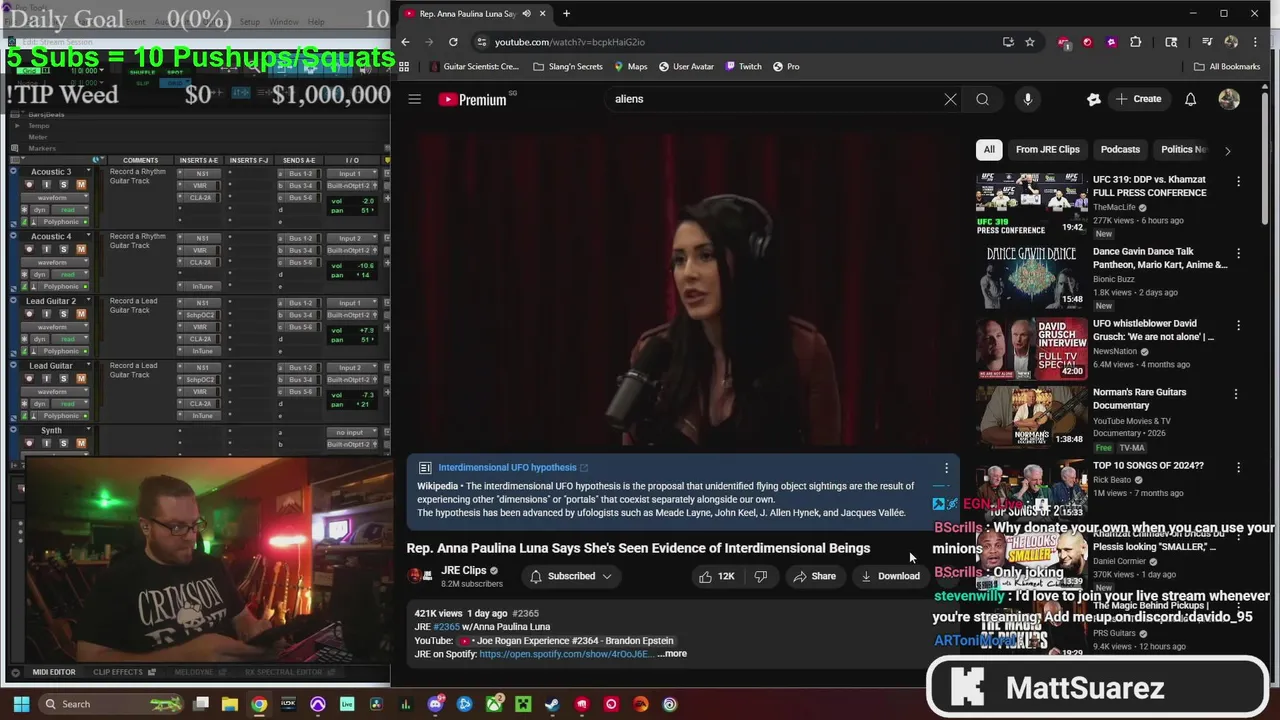Viewport: 1280px width, 720px height.
Task: Select the 'From JRE Clips' chip
Action: coord(1047,150)
